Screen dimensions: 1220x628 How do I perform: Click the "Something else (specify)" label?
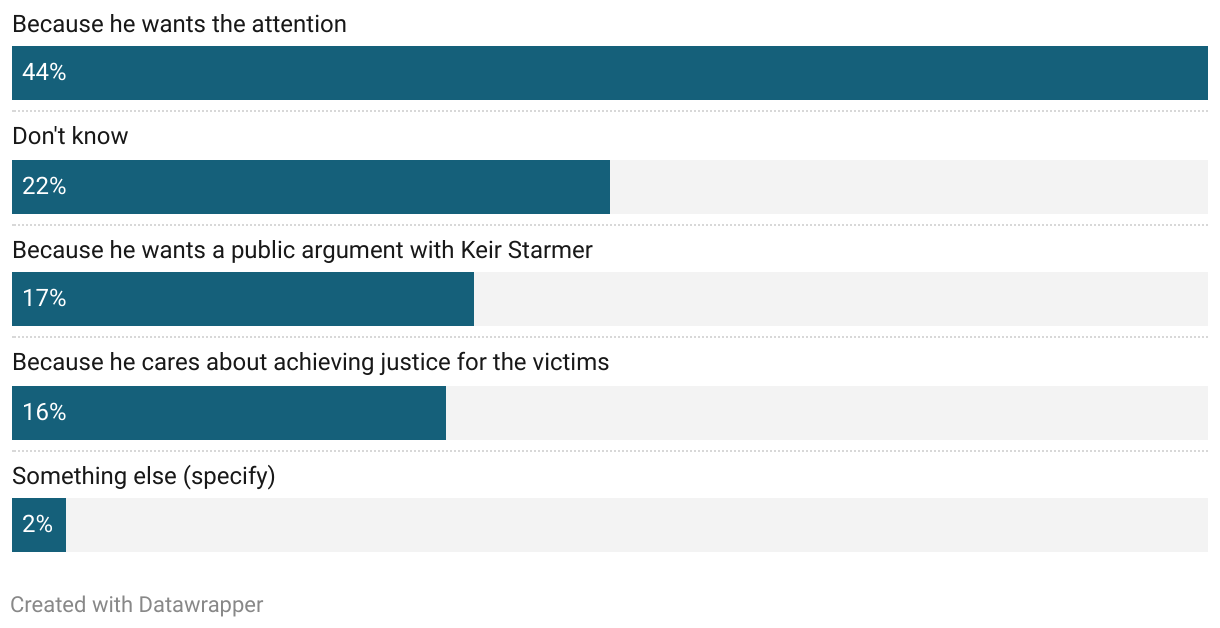143,476
